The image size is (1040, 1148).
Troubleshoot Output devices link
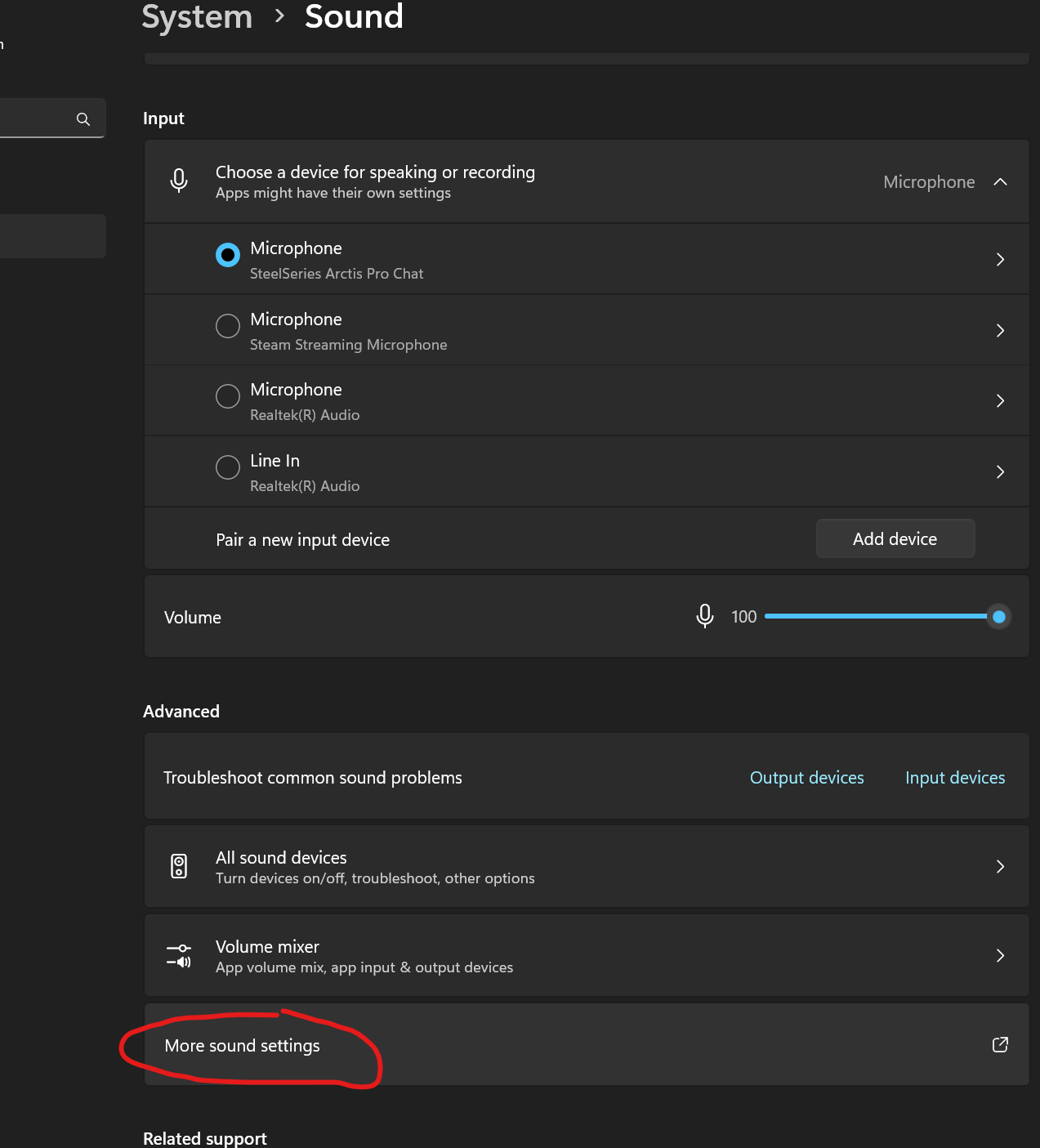(806, 778)
